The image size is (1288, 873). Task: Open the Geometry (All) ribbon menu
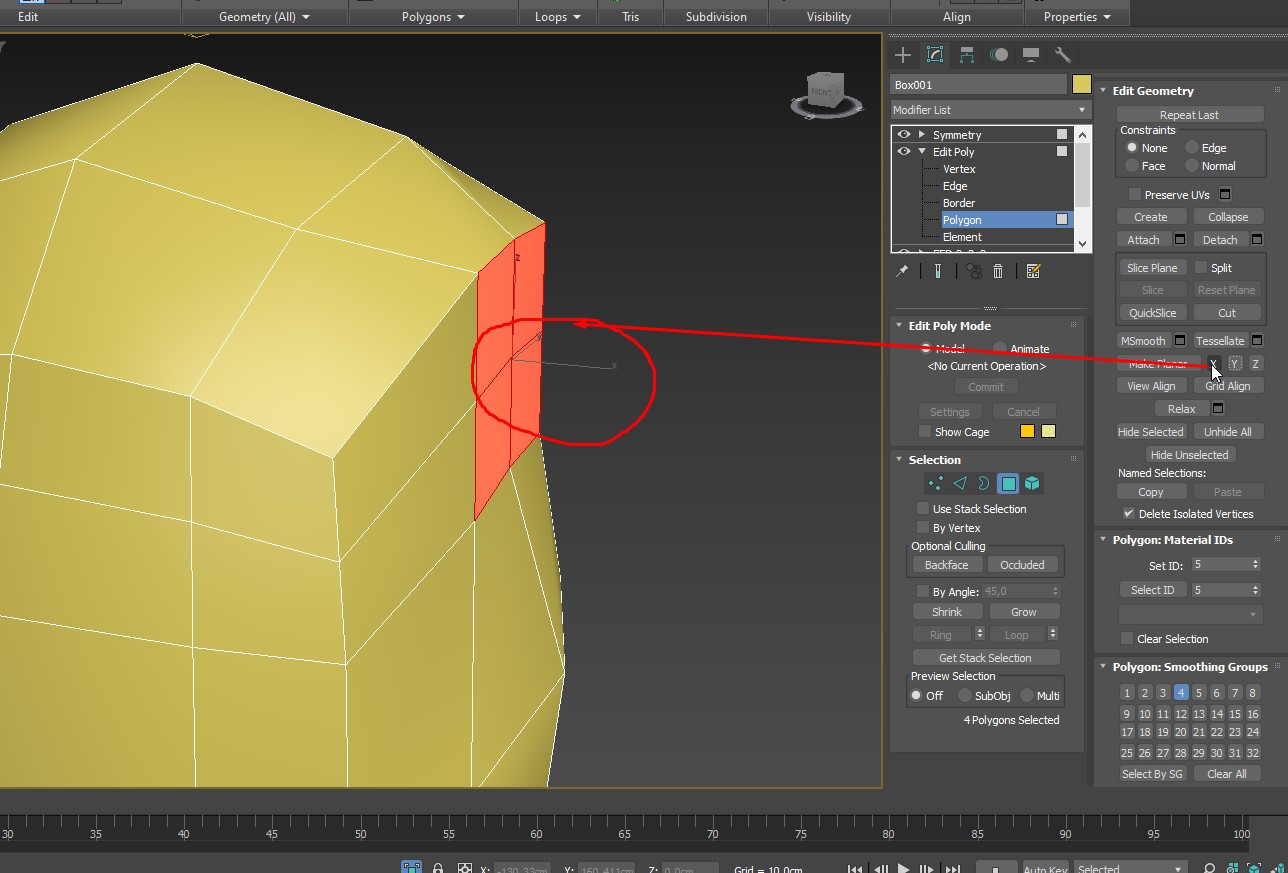coord(264,17)
